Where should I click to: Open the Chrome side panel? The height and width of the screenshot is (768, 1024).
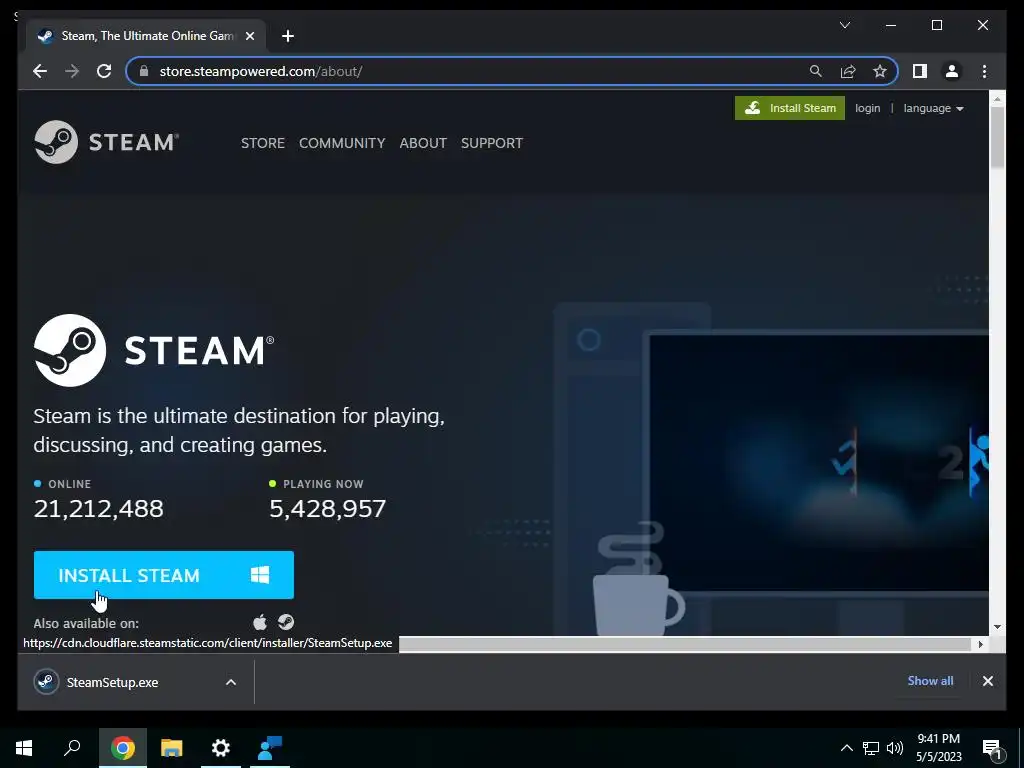click(920, 71)
